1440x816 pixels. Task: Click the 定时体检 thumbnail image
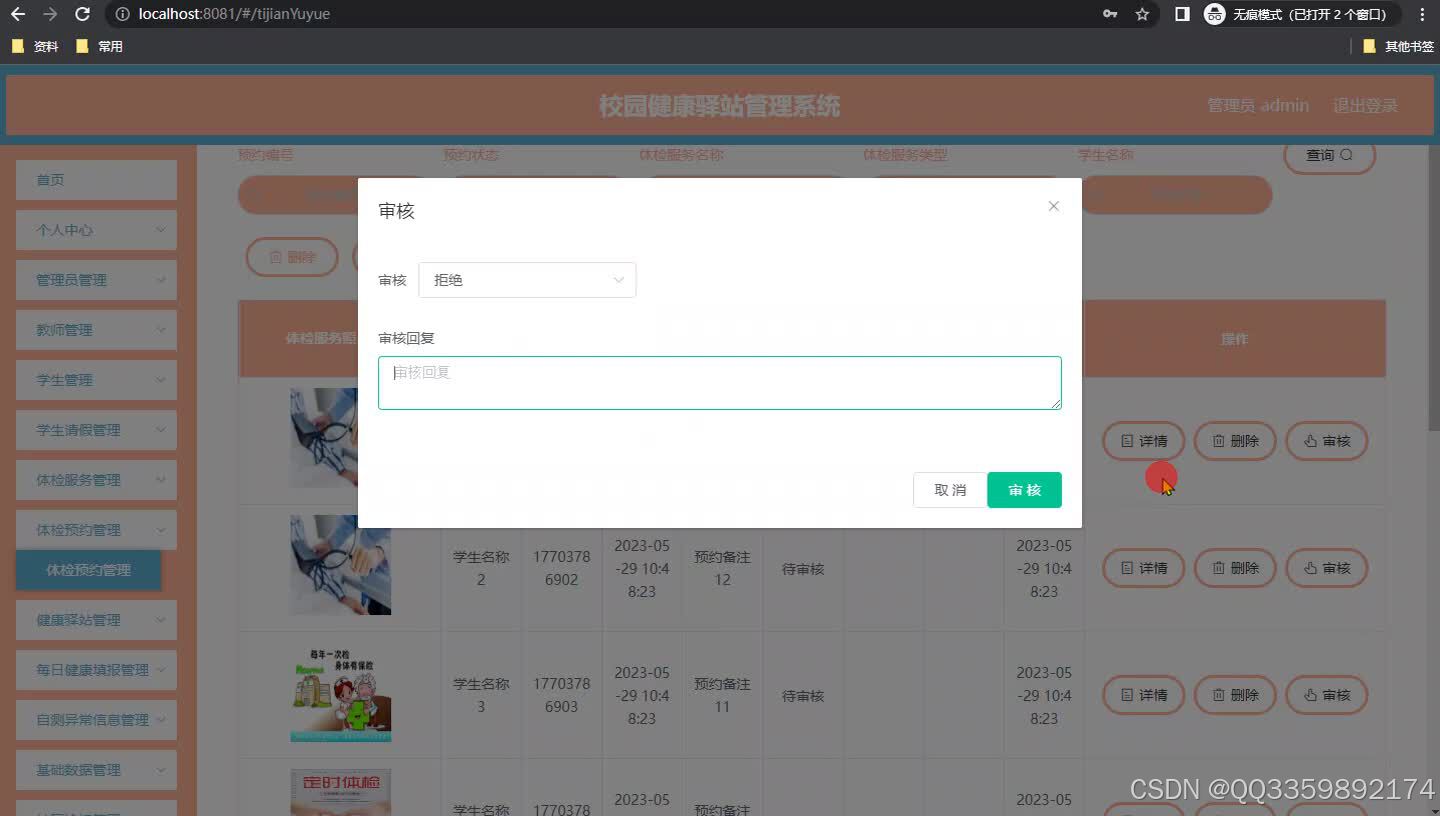[340, 792]
